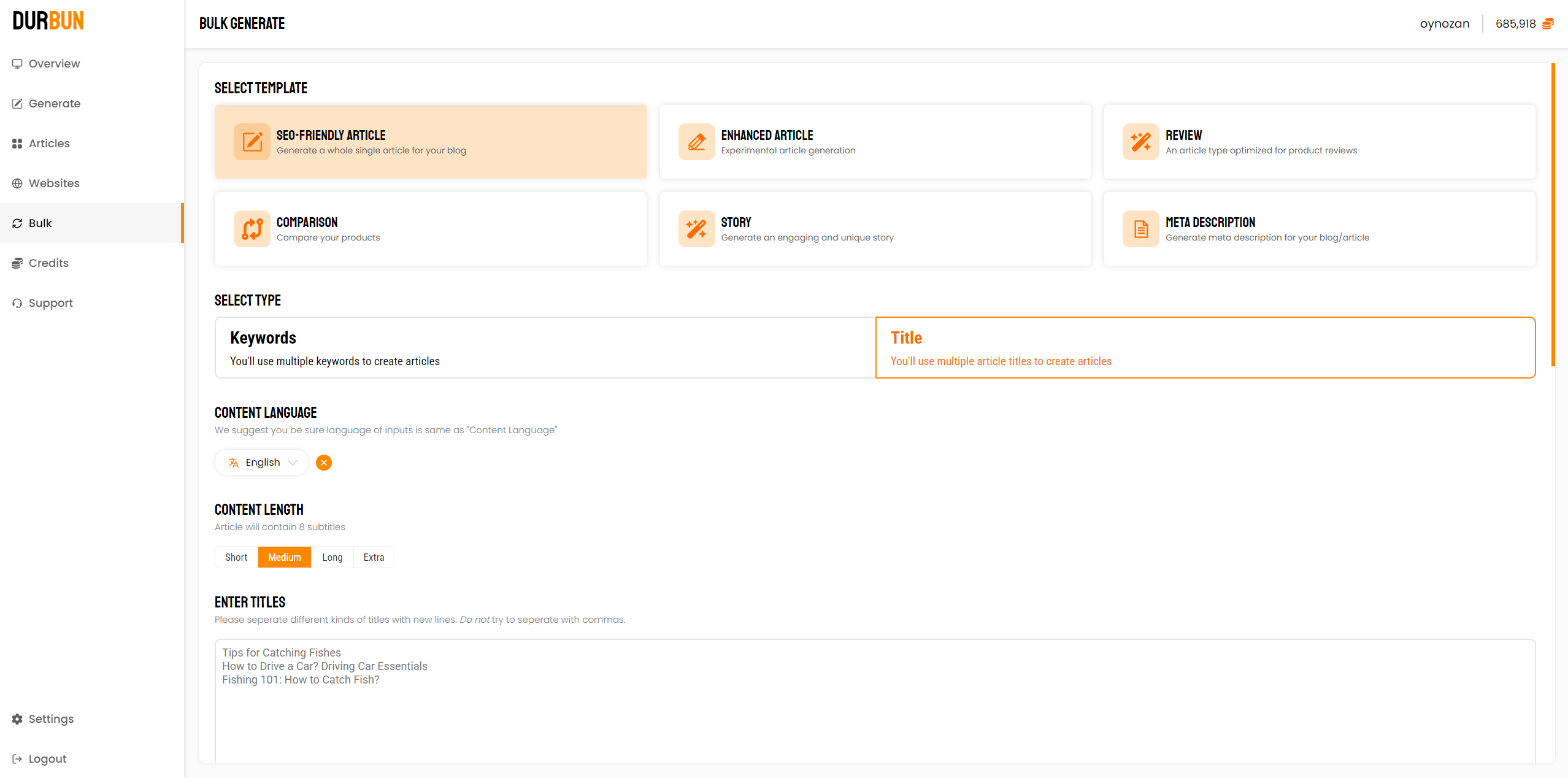Choose Extra content length

coord(374,557)
